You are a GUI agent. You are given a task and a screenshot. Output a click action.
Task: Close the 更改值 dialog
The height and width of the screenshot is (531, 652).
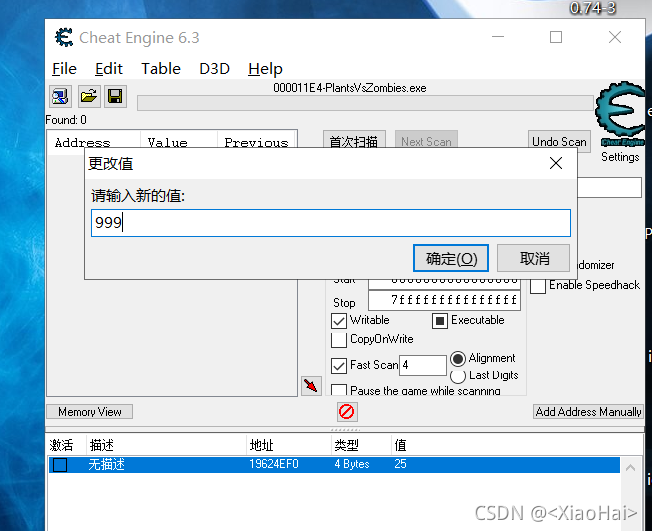pos(556,163)
